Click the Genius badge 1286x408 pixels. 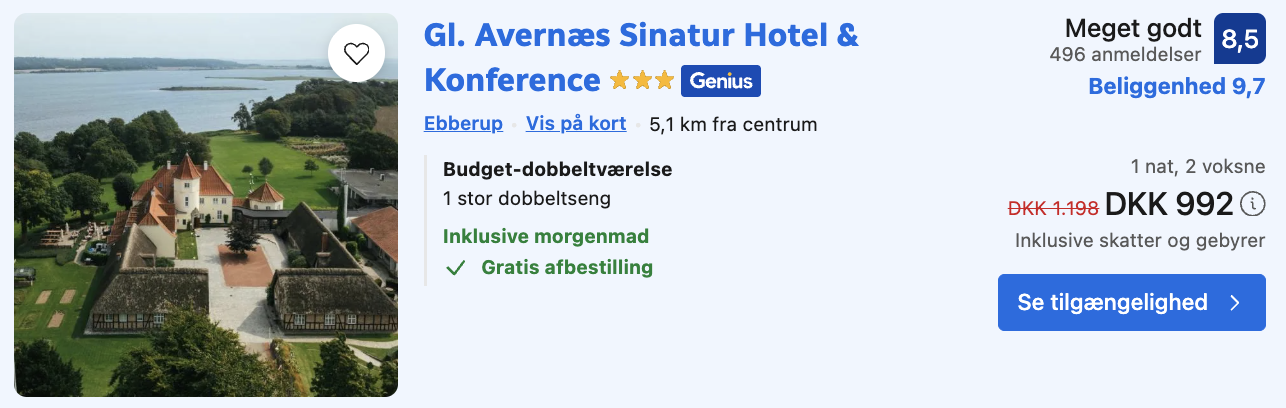(720, 81)
